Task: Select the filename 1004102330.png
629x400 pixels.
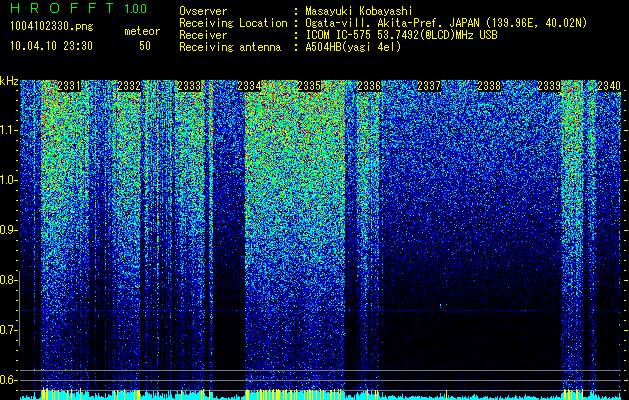Action: tap(52, 27)
